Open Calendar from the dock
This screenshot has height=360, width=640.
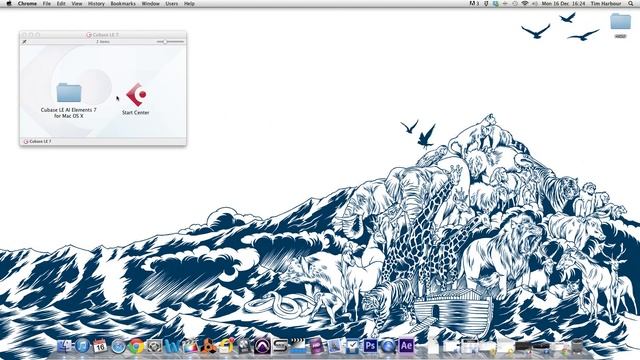click(100, 346)
